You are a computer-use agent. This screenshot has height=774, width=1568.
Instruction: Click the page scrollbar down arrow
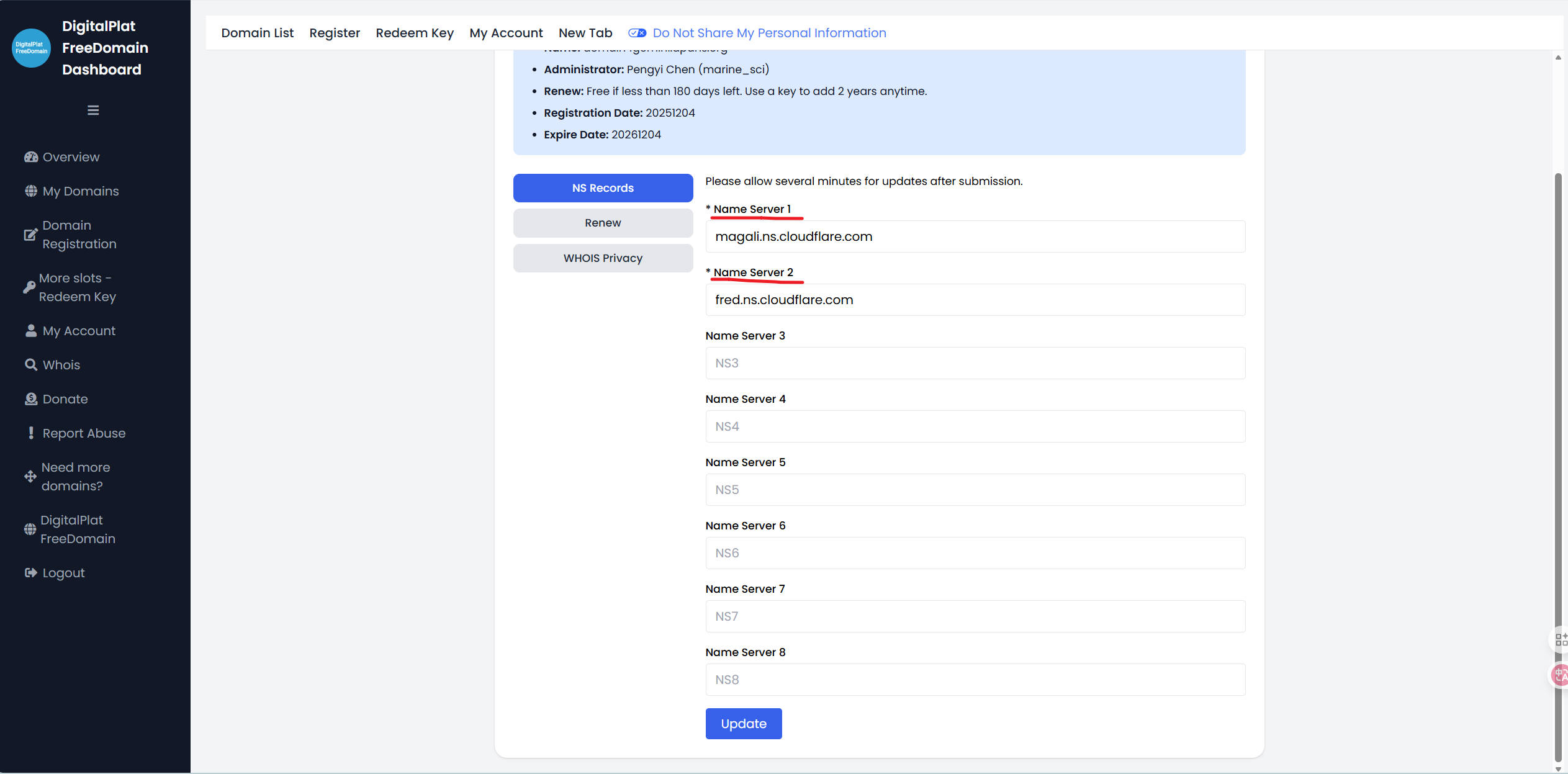(x=1558, y=768)
